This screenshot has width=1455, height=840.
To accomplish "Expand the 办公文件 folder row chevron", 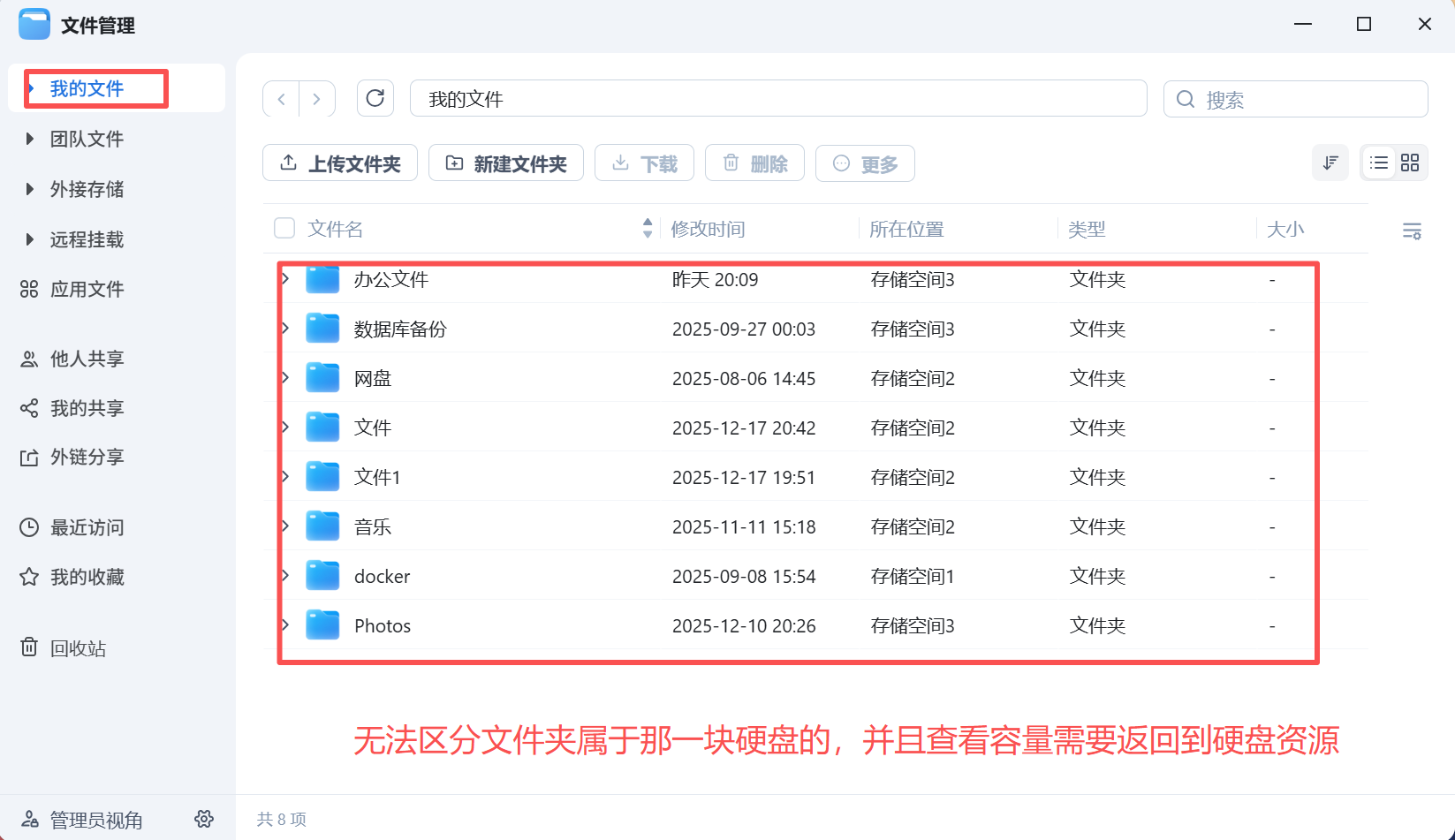I will (285, 279).
